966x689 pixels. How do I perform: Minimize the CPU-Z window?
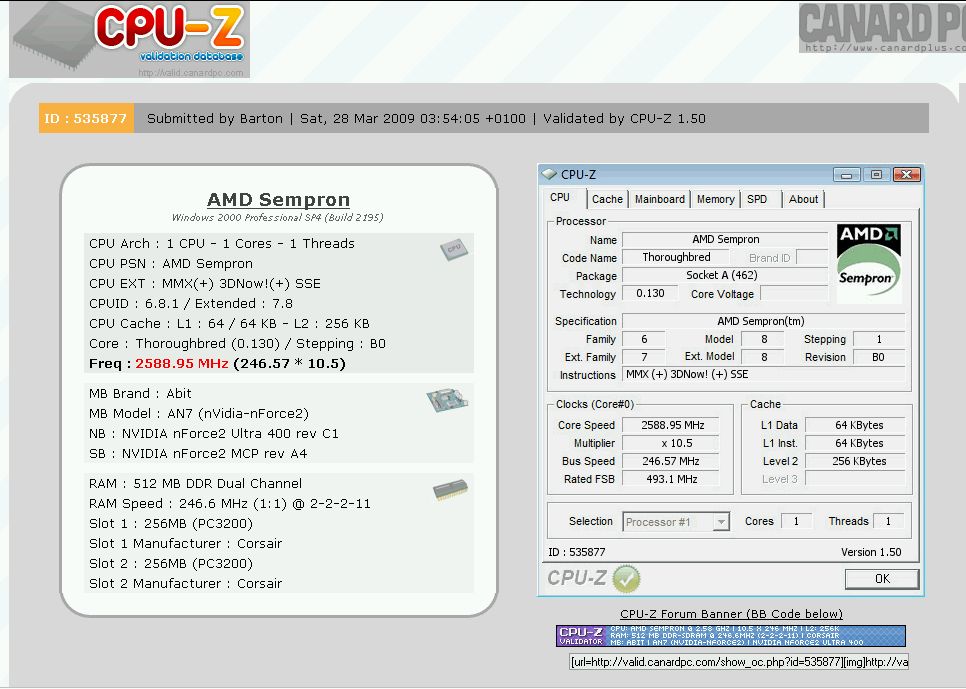click(x=846, y=175)
